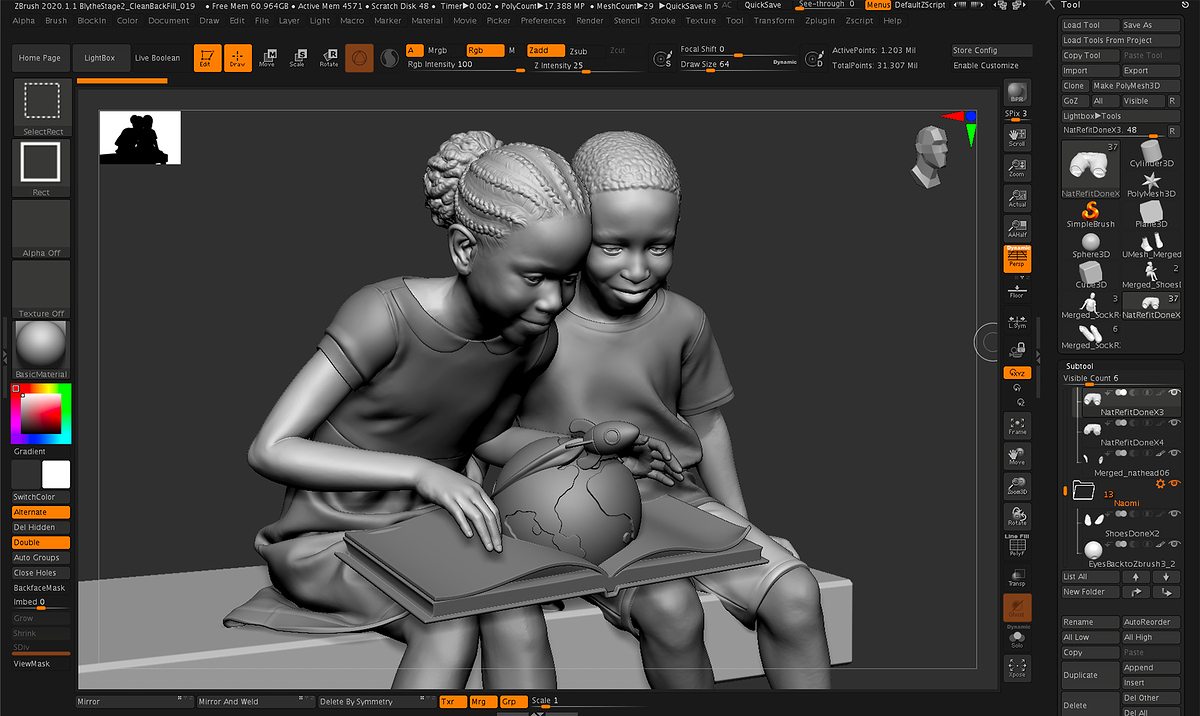Select the Draw mode icon
The image size is (1200, 716).
pos(238,58)
